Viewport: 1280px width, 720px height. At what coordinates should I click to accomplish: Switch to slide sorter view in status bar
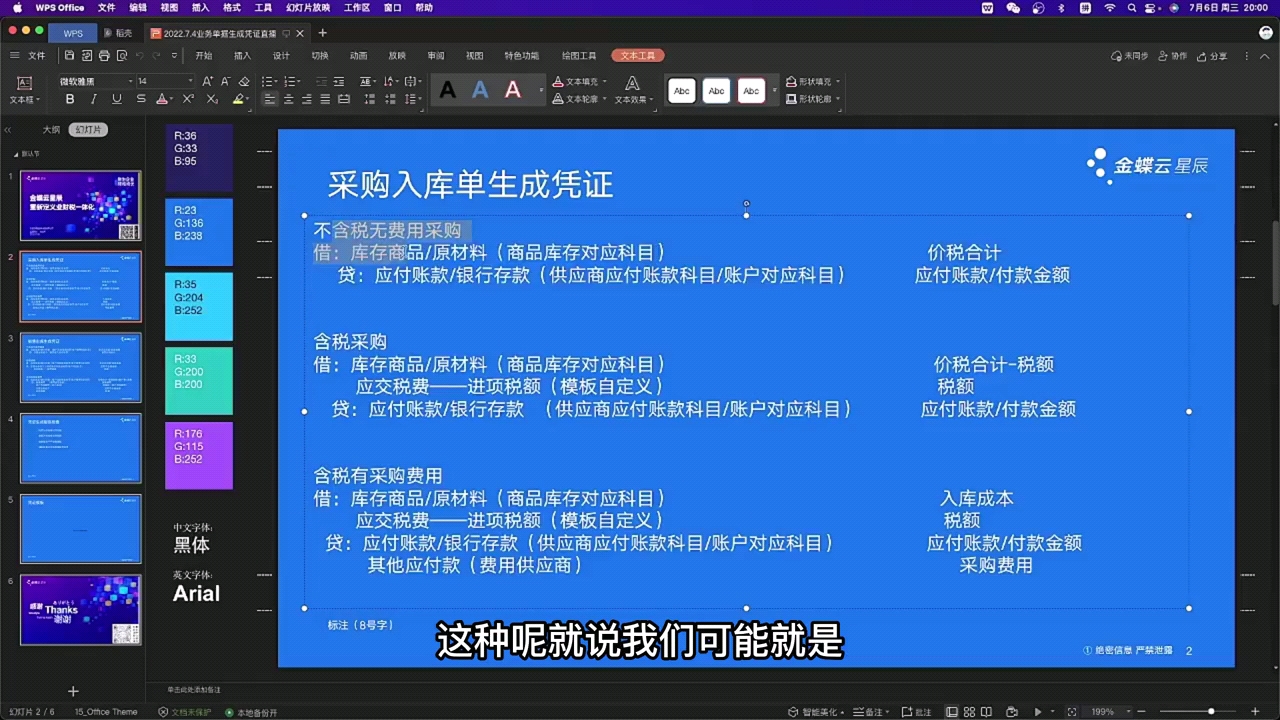click(969, 711)
